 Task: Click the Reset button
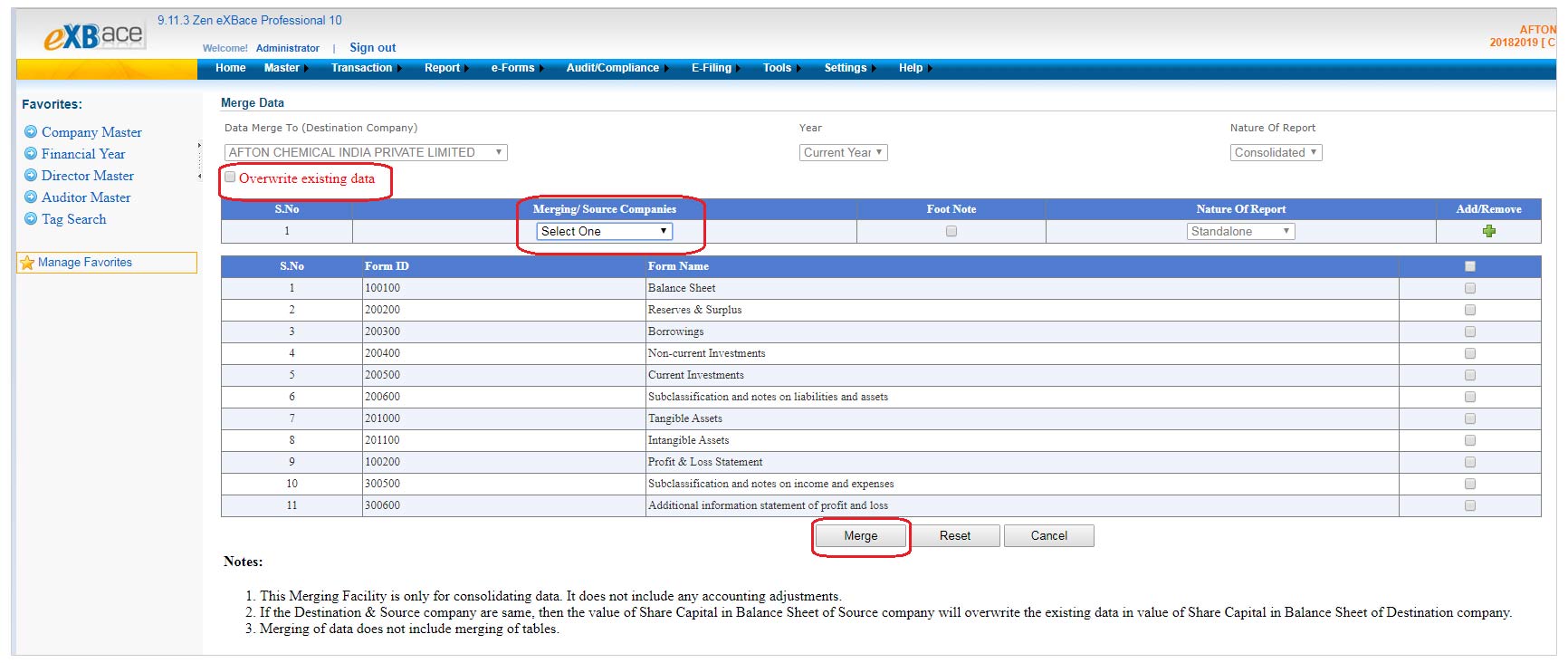tap(955, 536)
